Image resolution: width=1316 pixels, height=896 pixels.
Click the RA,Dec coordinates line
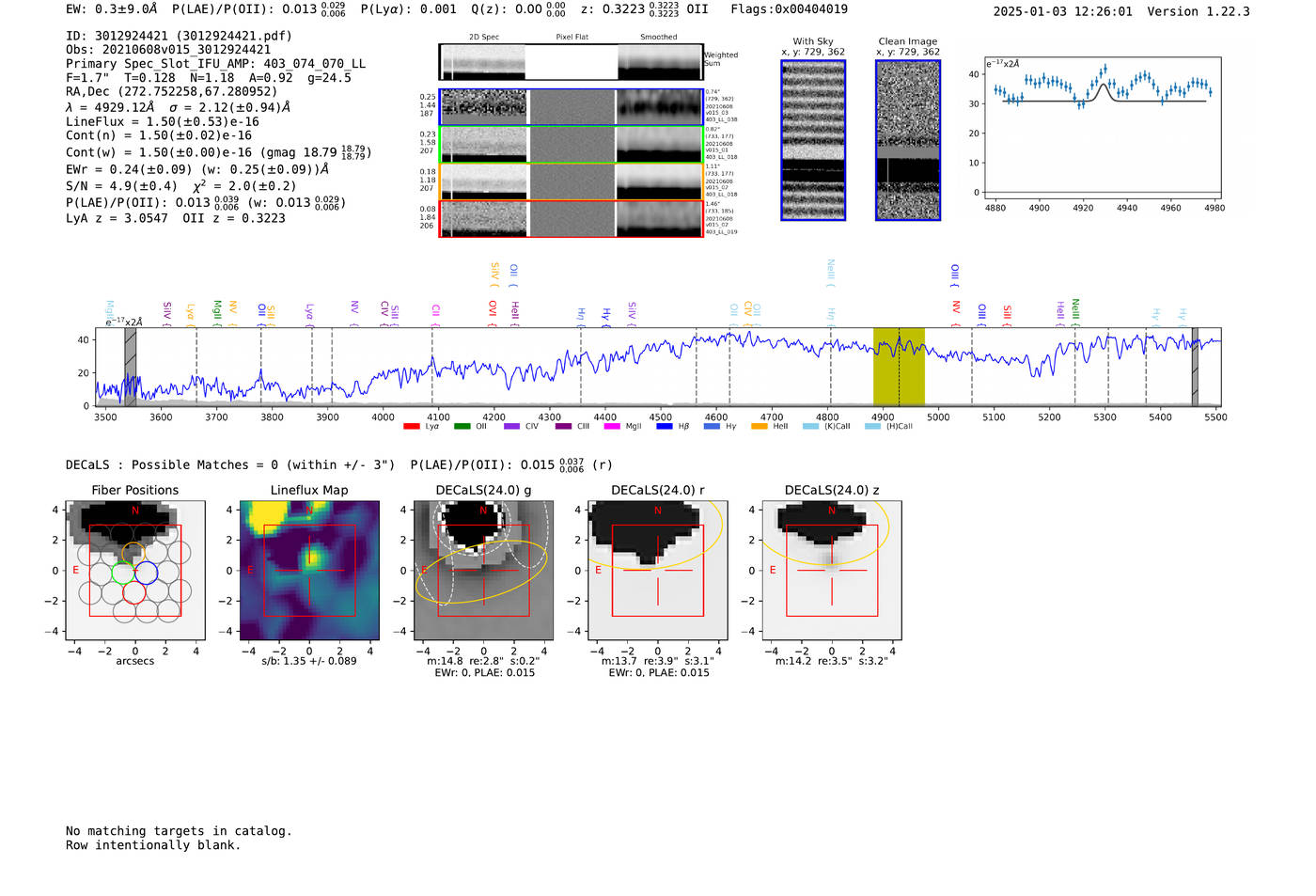coord(172,92)
